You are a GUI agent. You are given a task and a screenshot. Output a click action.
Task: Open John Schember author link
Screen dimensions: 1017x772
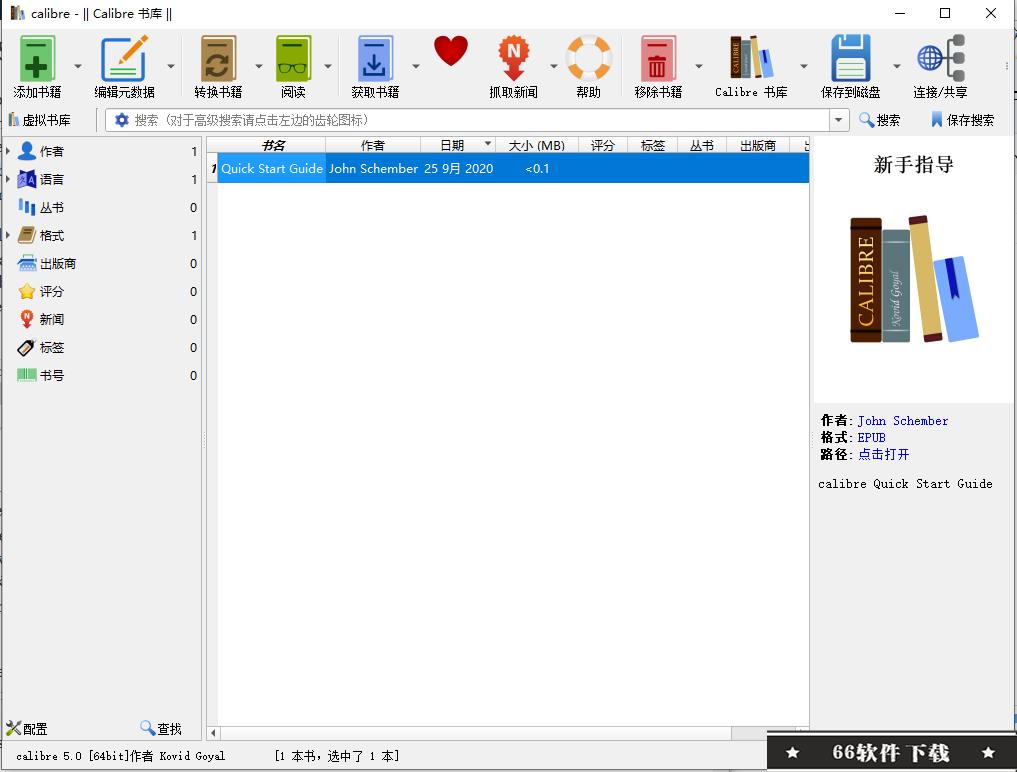click(902, 421)
